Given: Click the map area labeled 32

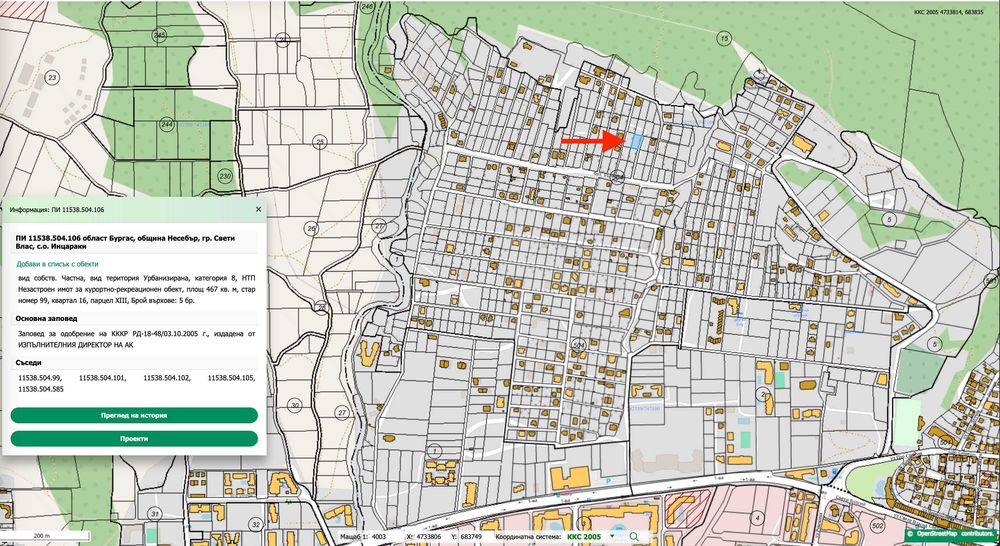Looking at the screenshot, I should point(256,525).
